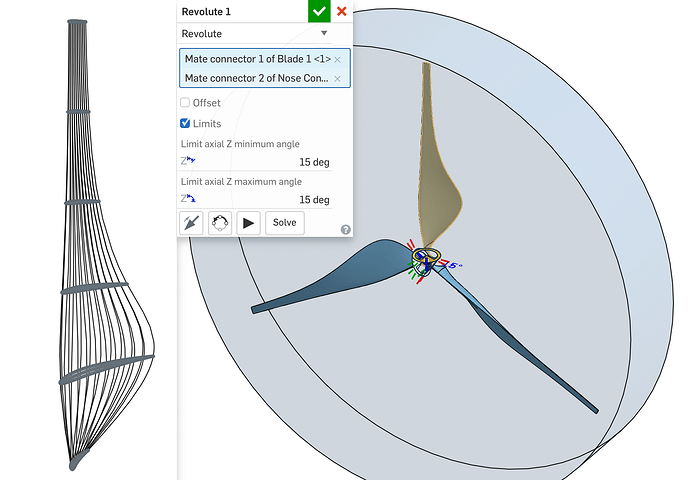690x480 pixels.
Task: Open the Revolute mate type dropdown
Action: click(255, 34)
